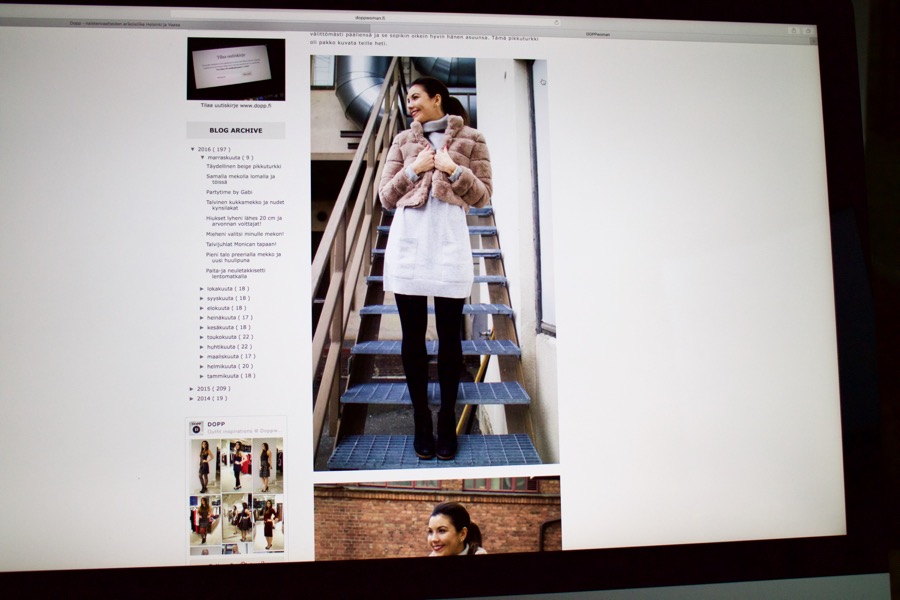Open the staircase outfit photo with fur jacket
Viewport: 900px width, 600px height.
[x=435, y=262]
